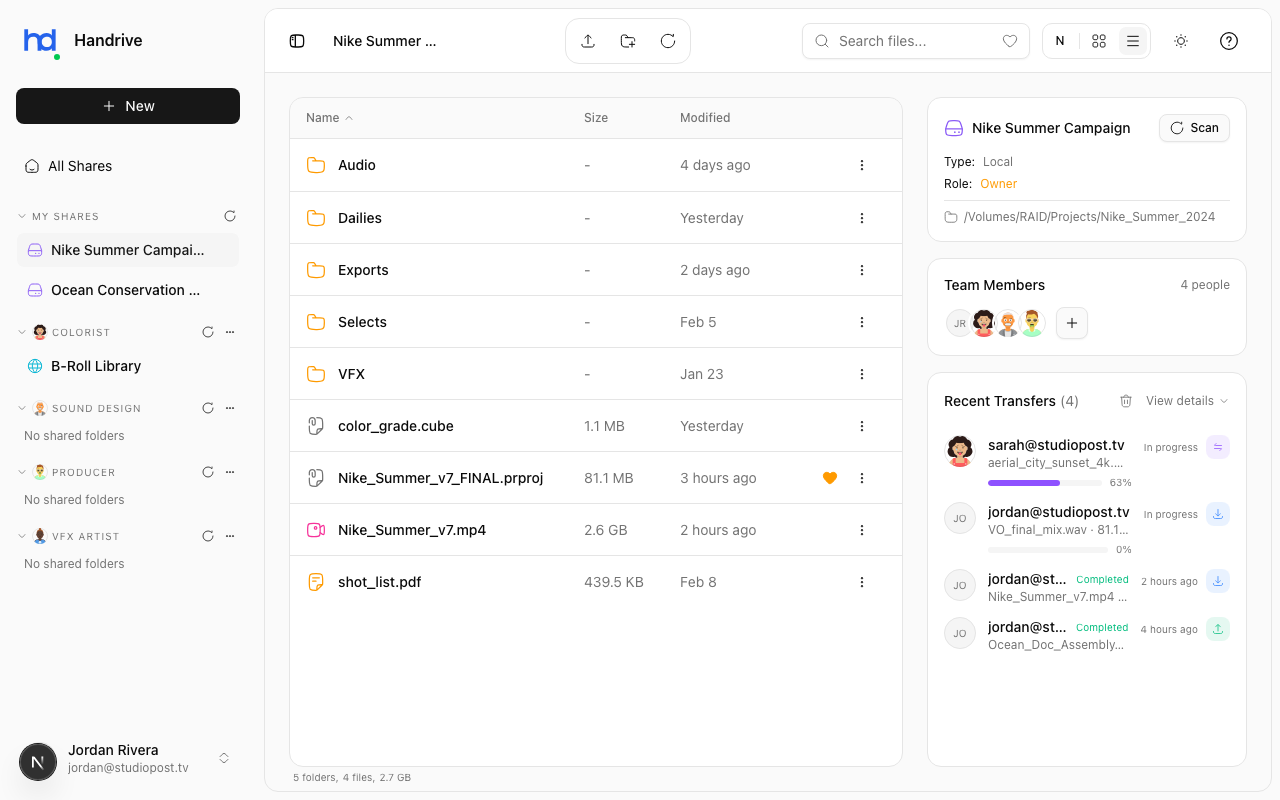Unfavorite Nike_Summer_v7_FINAL.prproj via the heart
Viewport: 1280px width, 800px height.
[830, 477]
